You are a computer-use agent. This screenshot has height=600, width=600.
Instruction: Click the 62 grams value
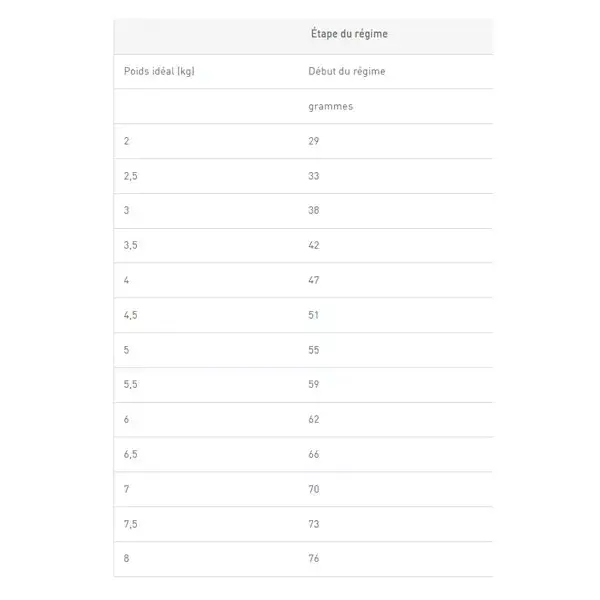pyautogui.click(x=313, y=419)
